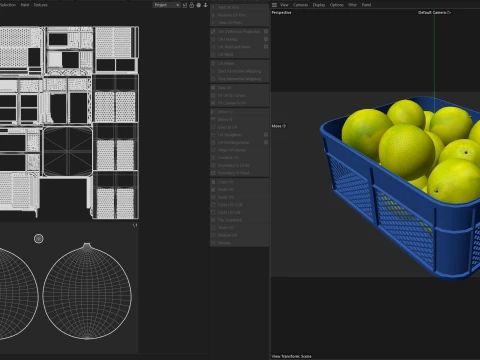Open settings gear for UV Straighten
This screenshot has width=480, height=360.
266,135
